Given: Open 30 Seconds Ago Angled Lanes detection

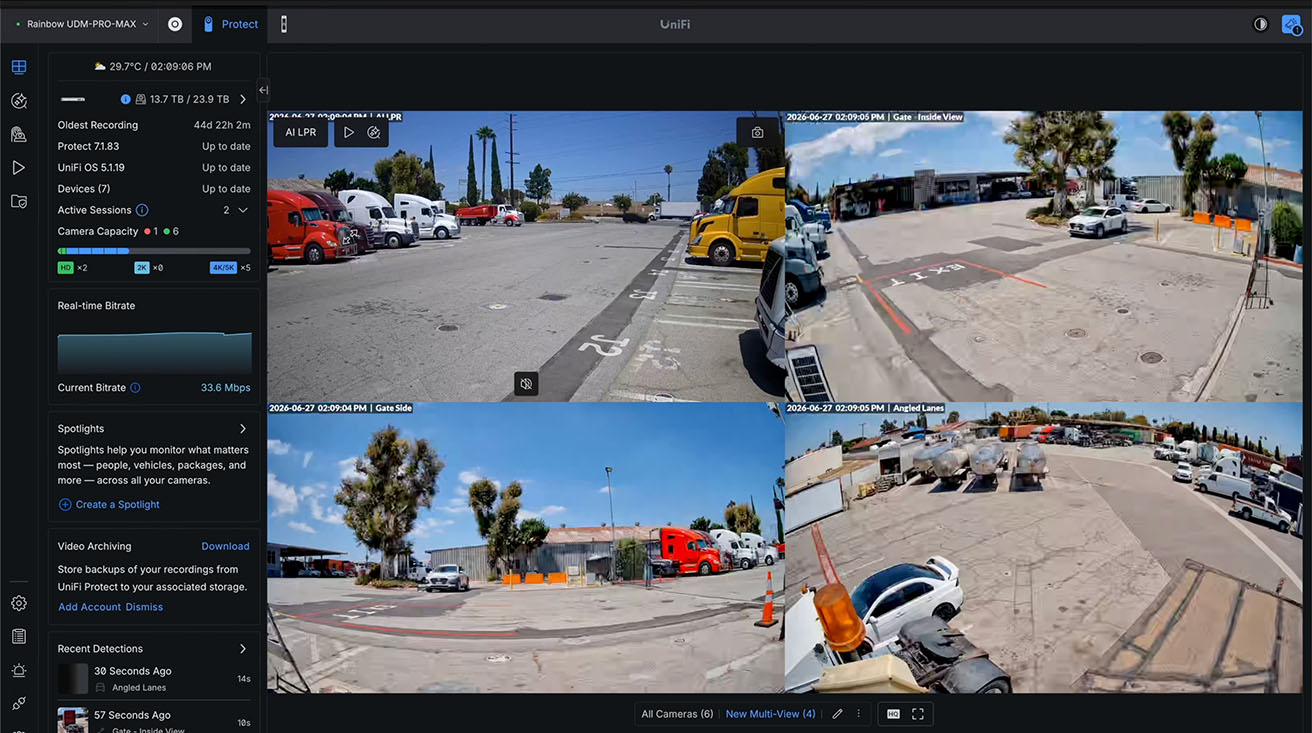Looking at the screenshot, I should pos(154,679).
